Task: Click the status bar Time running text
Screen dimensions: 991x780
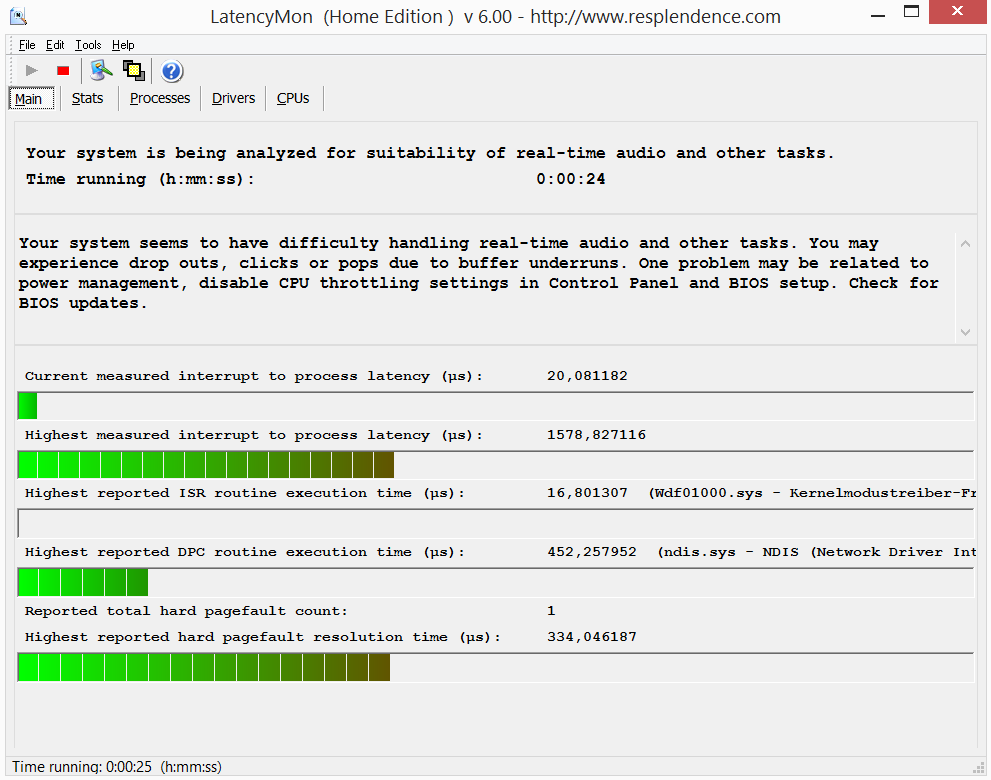Action: point(117,767)
